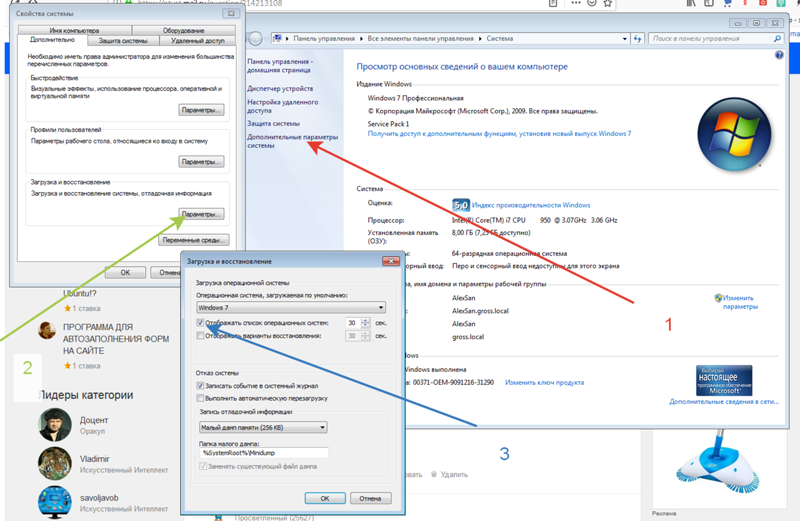Click Vladimir's tiger avatar
This screenshot has width=800, height=521.
tap(55, 463)
